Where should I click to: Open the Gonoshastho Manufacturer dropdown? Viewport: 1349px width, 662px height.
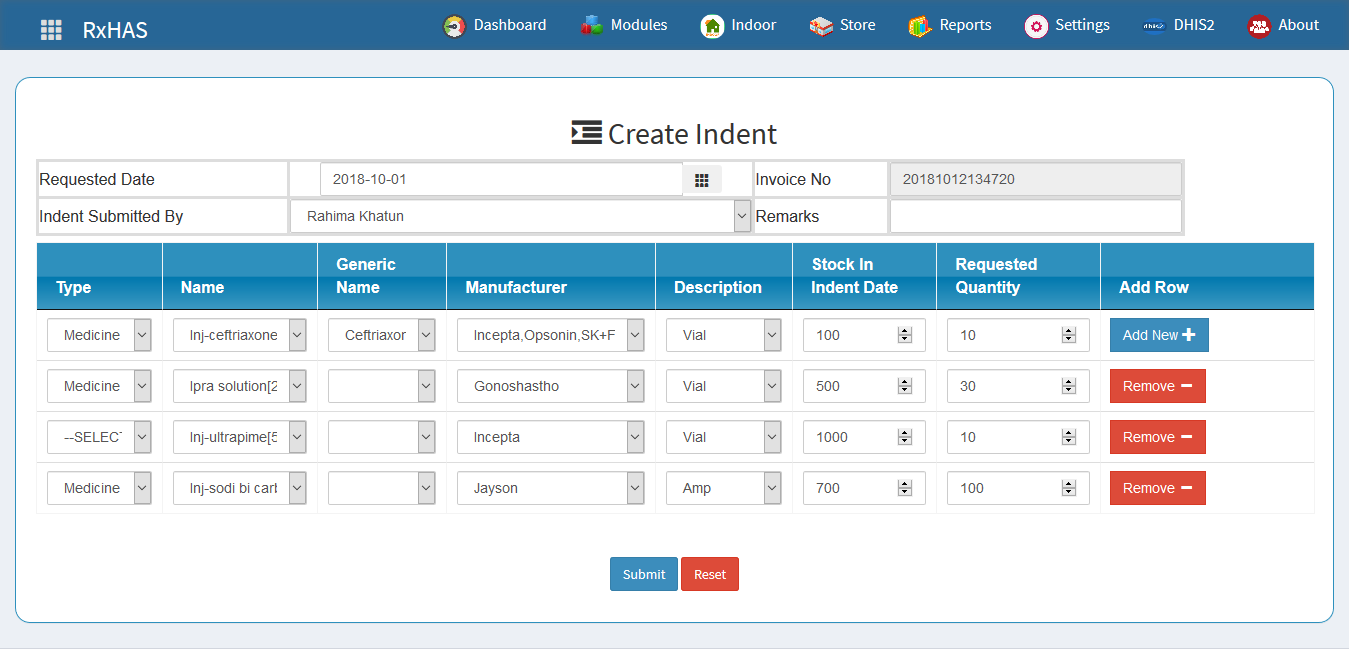[551, 386]
